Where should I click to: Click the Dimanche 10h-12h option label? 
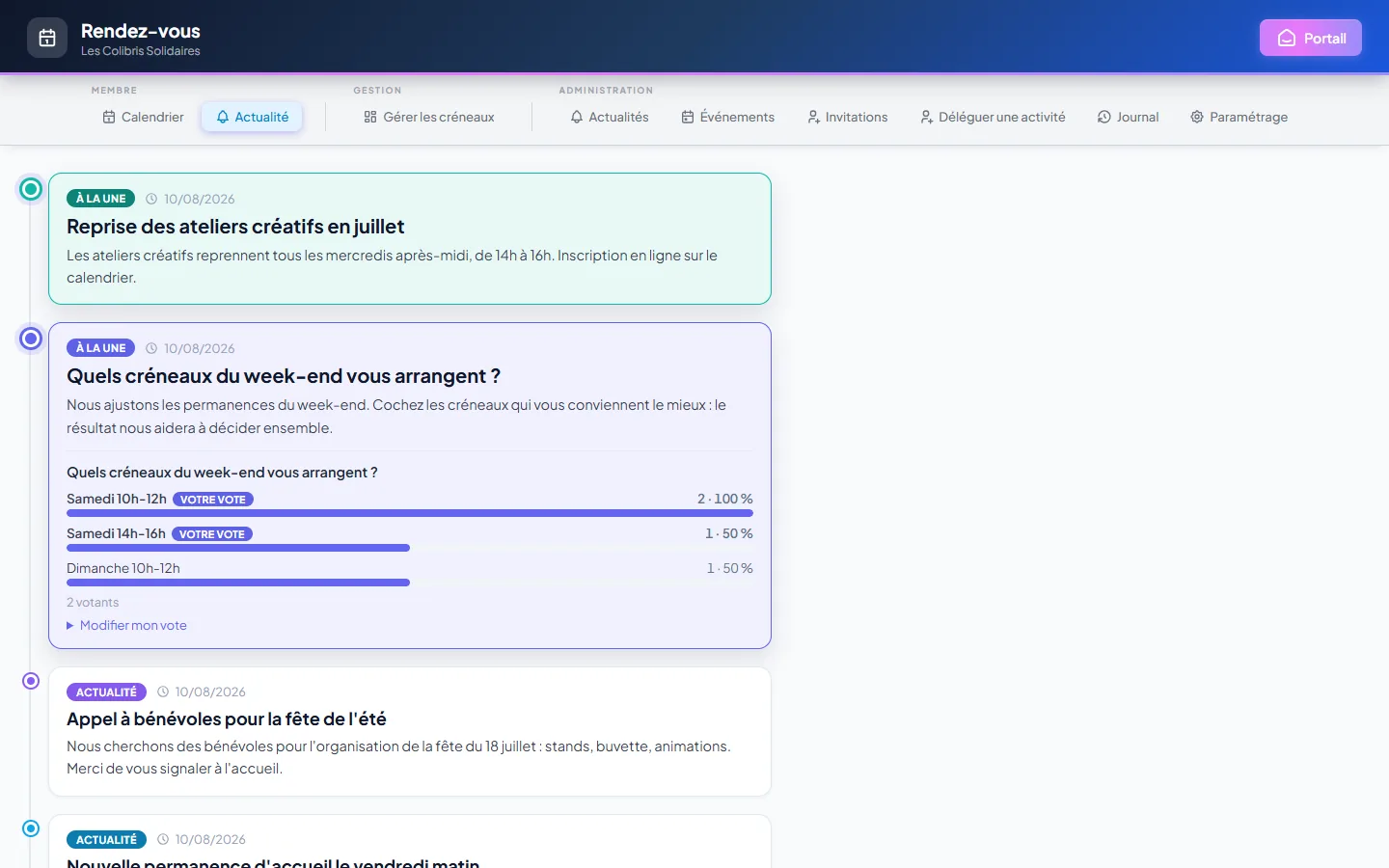pyautogui.click(x=123, y=568)
